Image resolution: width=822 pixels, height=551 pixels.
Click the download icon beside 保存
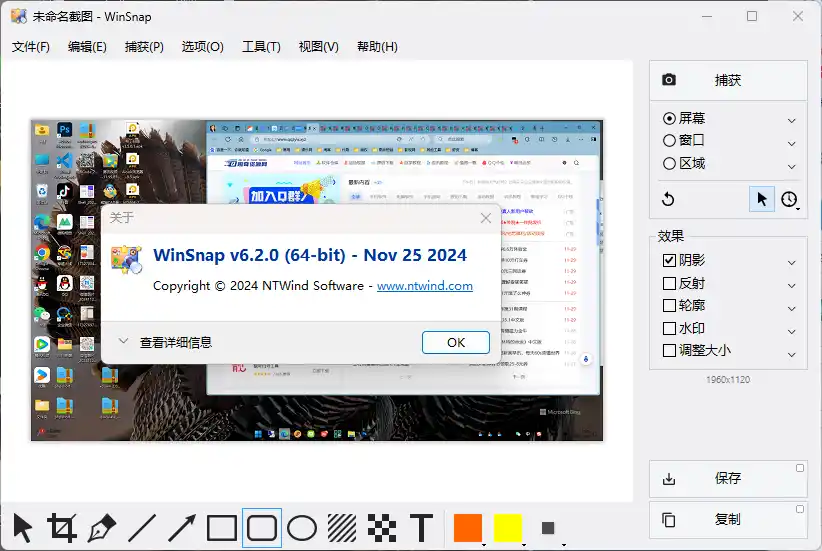coord(669,479)
